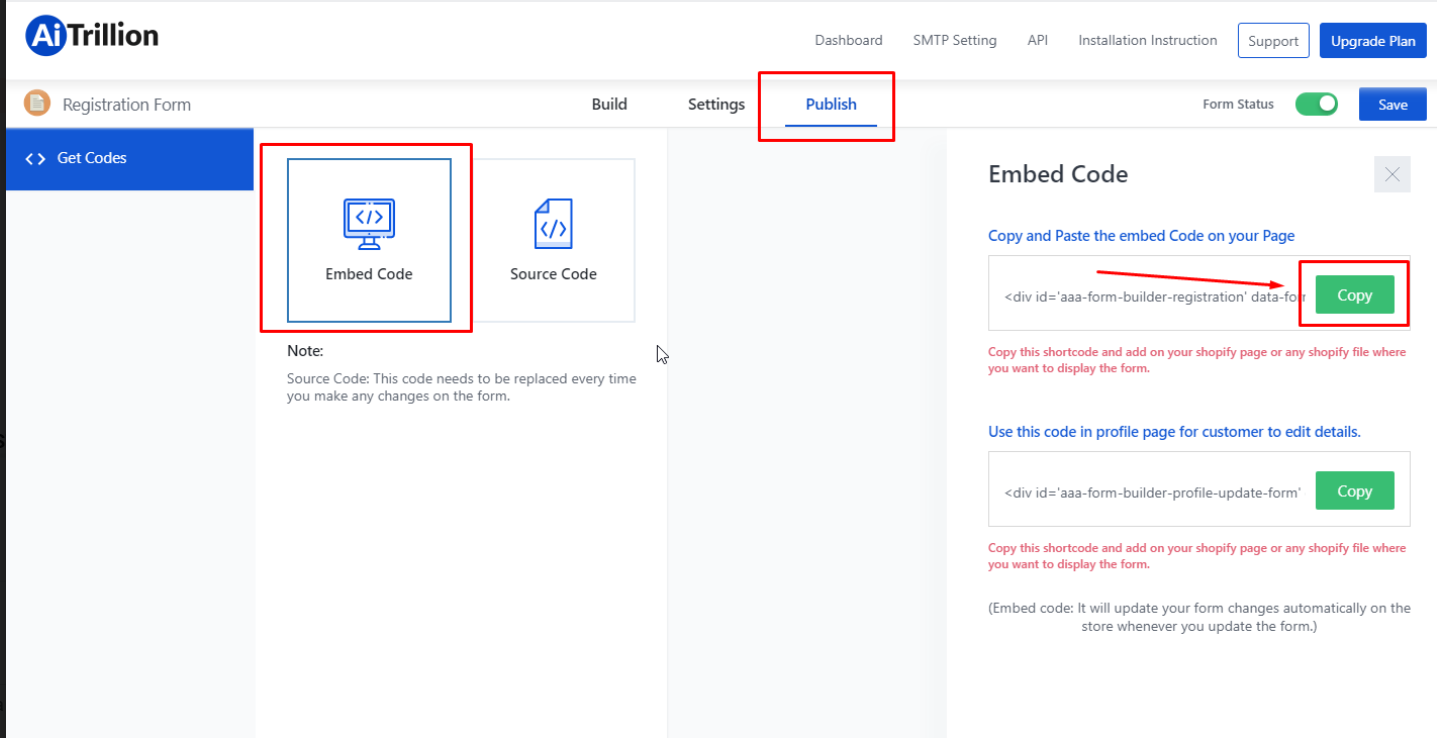Click 'Copy and Paste the embed Code' text
1437x738 pixels.
(x=1141, y=236)
